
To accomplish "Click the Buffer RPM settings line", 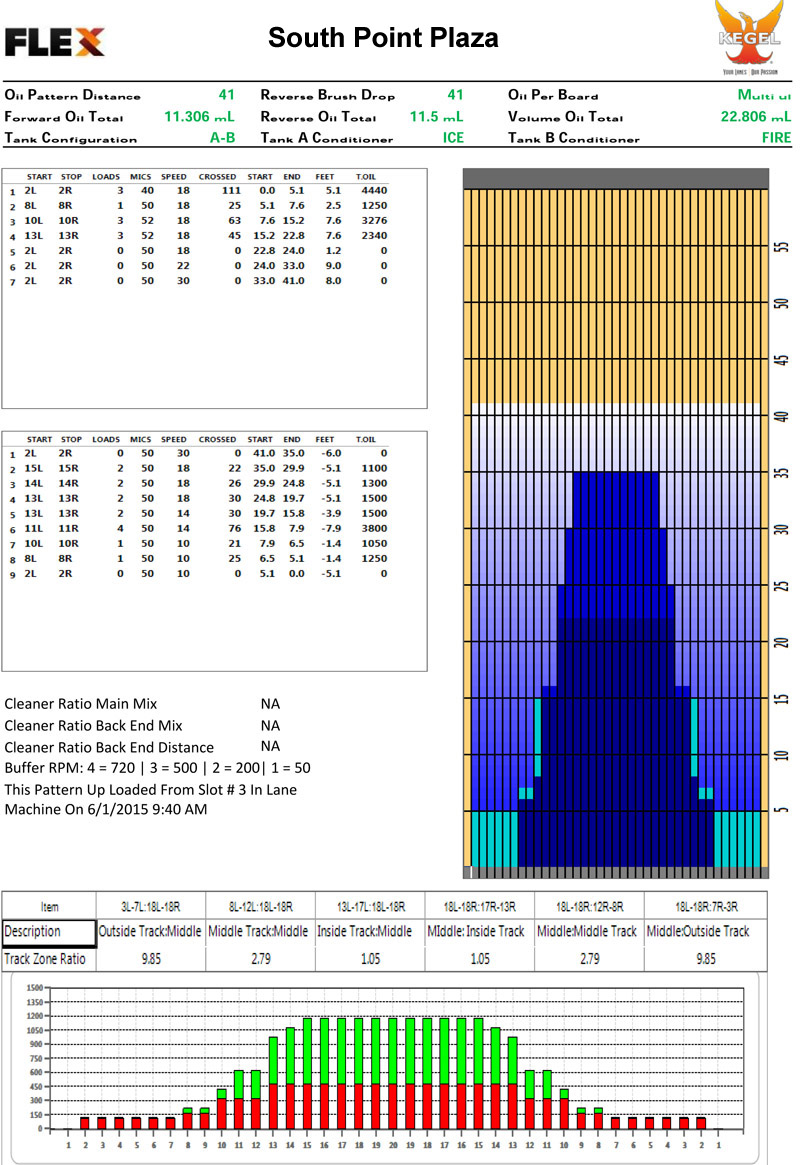I will tap(156, 768).
